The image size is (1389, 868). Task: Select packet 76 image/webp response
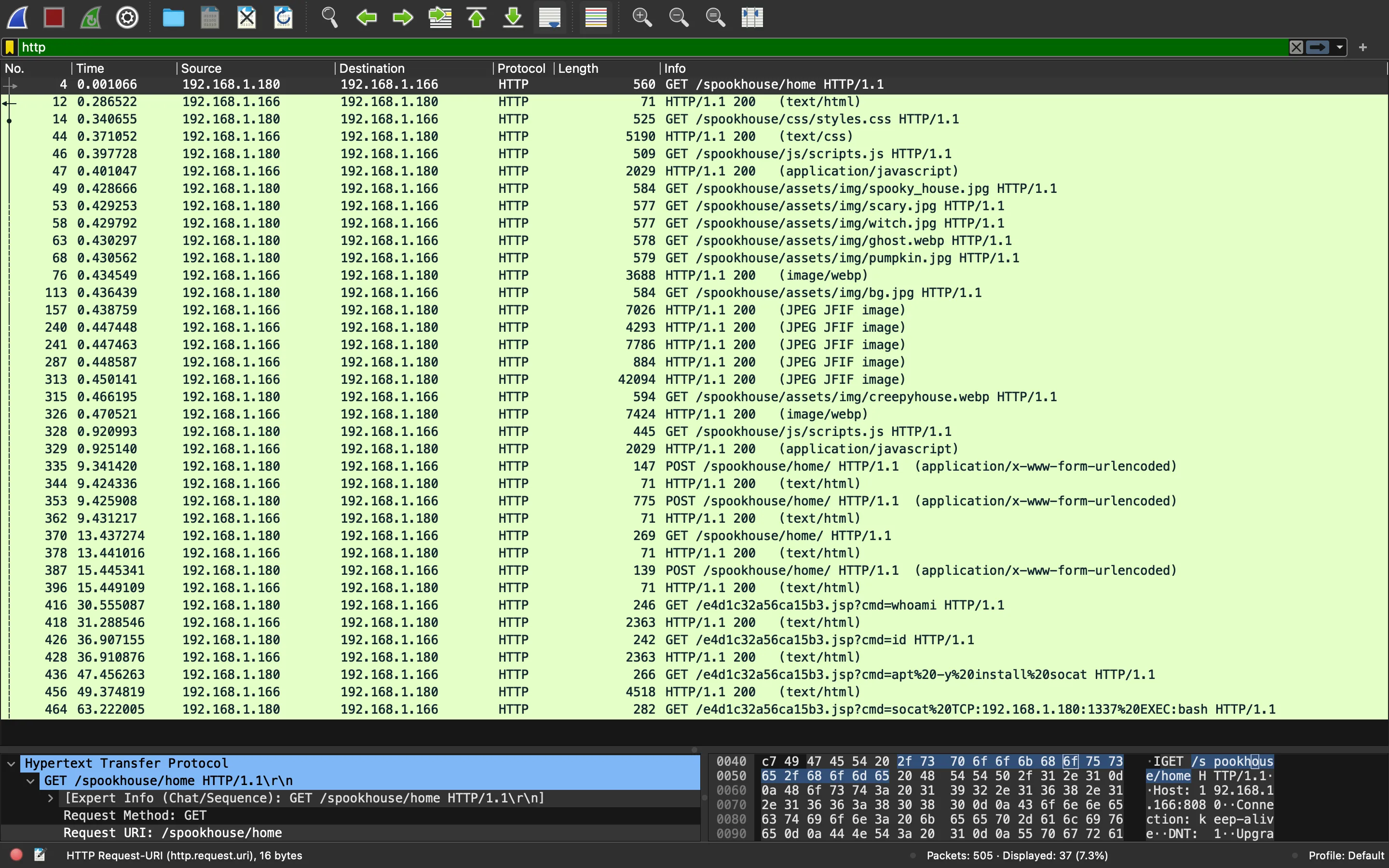pyautogui.click(x=694, y=275)
